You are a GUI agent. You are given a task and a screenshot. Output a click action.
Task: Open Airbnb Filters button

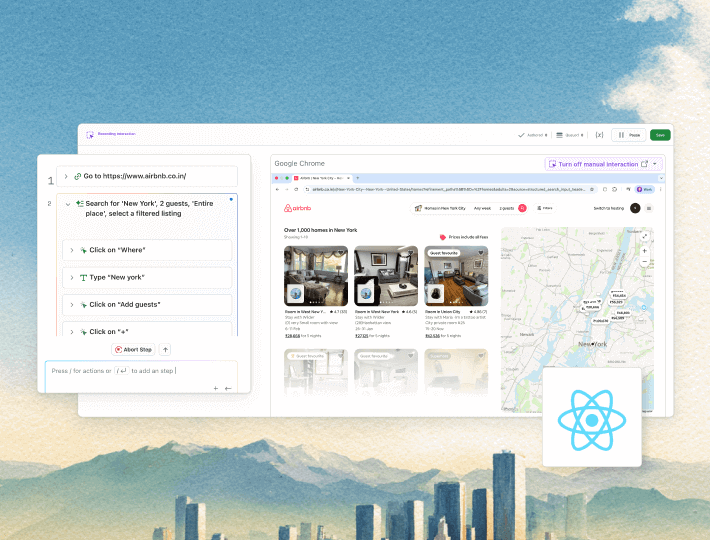pos(545,208)
